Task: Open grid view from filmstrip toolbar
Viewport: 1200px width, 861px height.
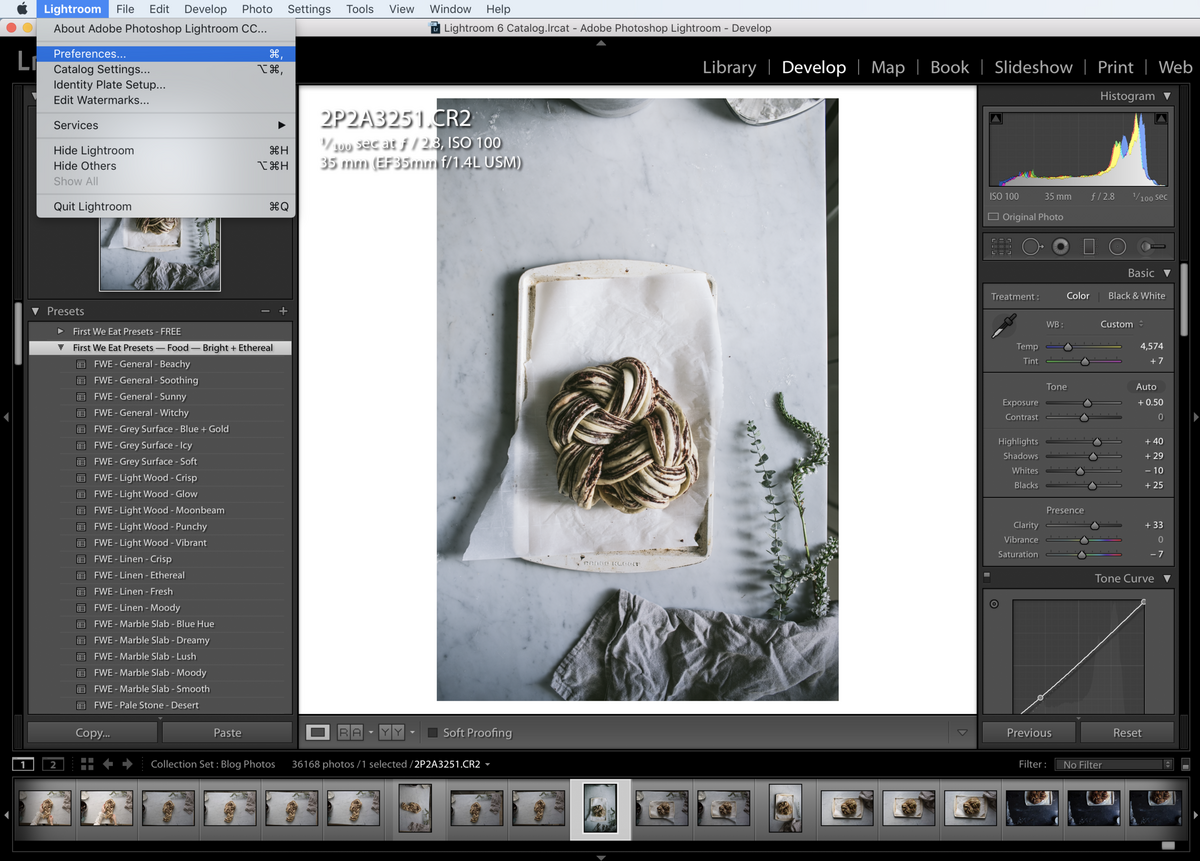Action: pos(87,764)
